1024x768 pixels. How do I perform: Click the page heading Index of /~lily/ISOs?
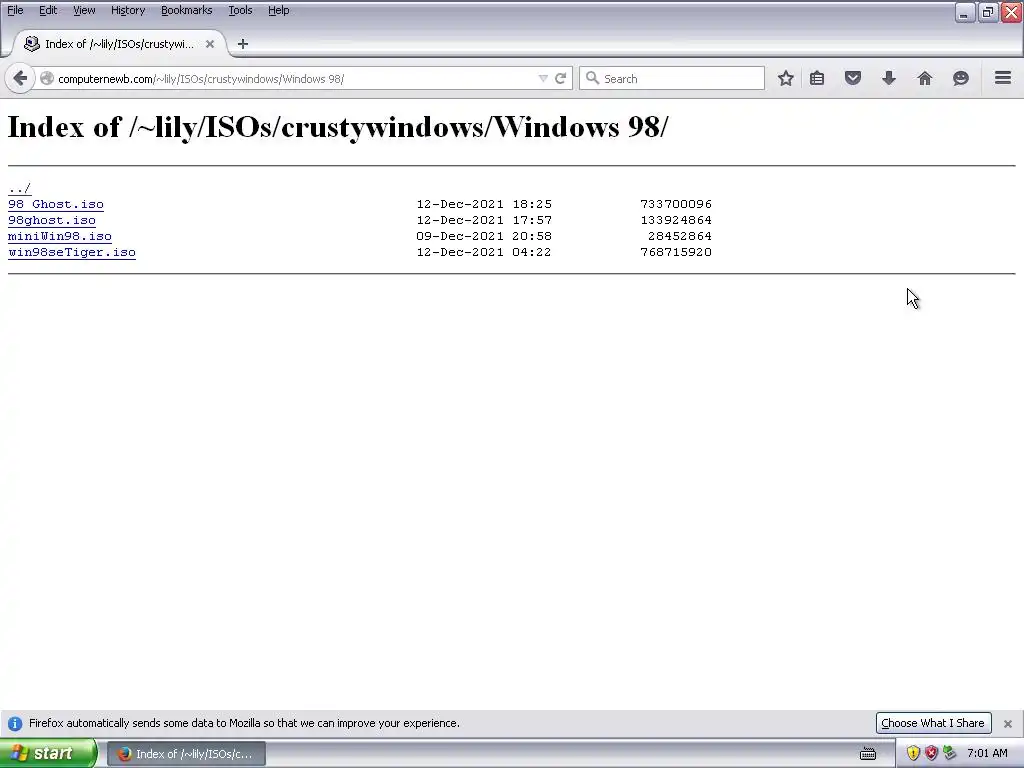pyautogui.click(x=338, y=127)
